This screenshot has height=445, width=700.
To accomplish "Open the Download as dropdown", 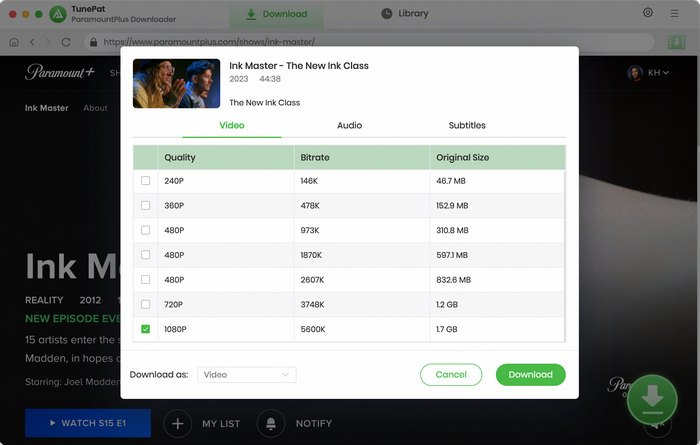I will (x=246, y=374).
